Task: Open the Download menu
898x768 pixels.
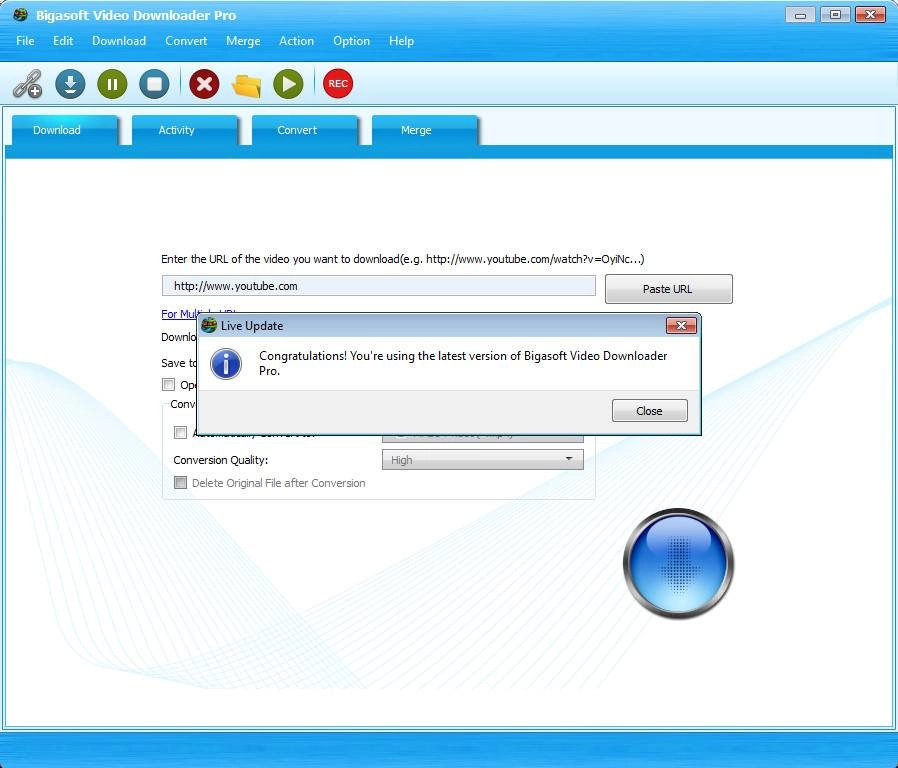Action: (119, 41)
